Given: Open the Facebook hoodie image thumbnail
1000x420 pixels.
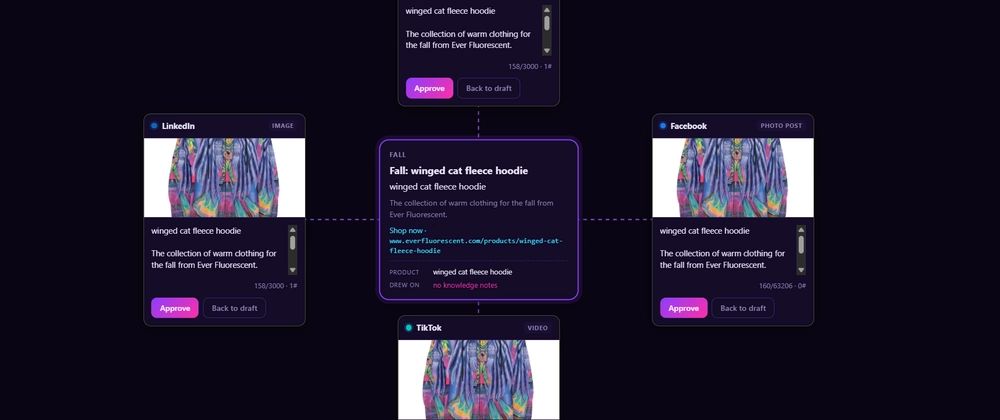Looking at the screenshot, I should (733, 178).
